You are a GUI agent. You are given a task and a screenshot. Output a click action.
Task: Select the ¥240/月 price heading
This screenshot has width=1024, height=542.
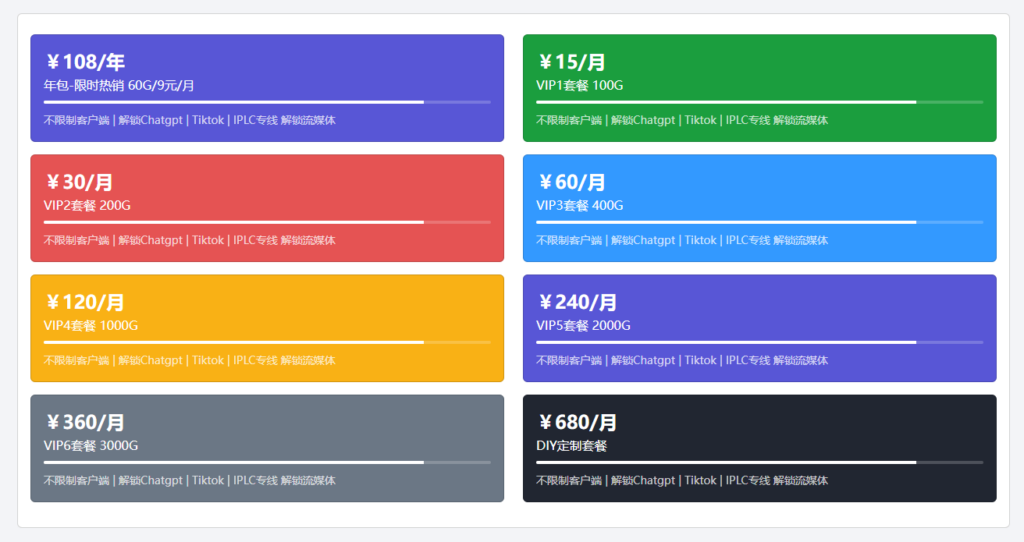[578, 302]
